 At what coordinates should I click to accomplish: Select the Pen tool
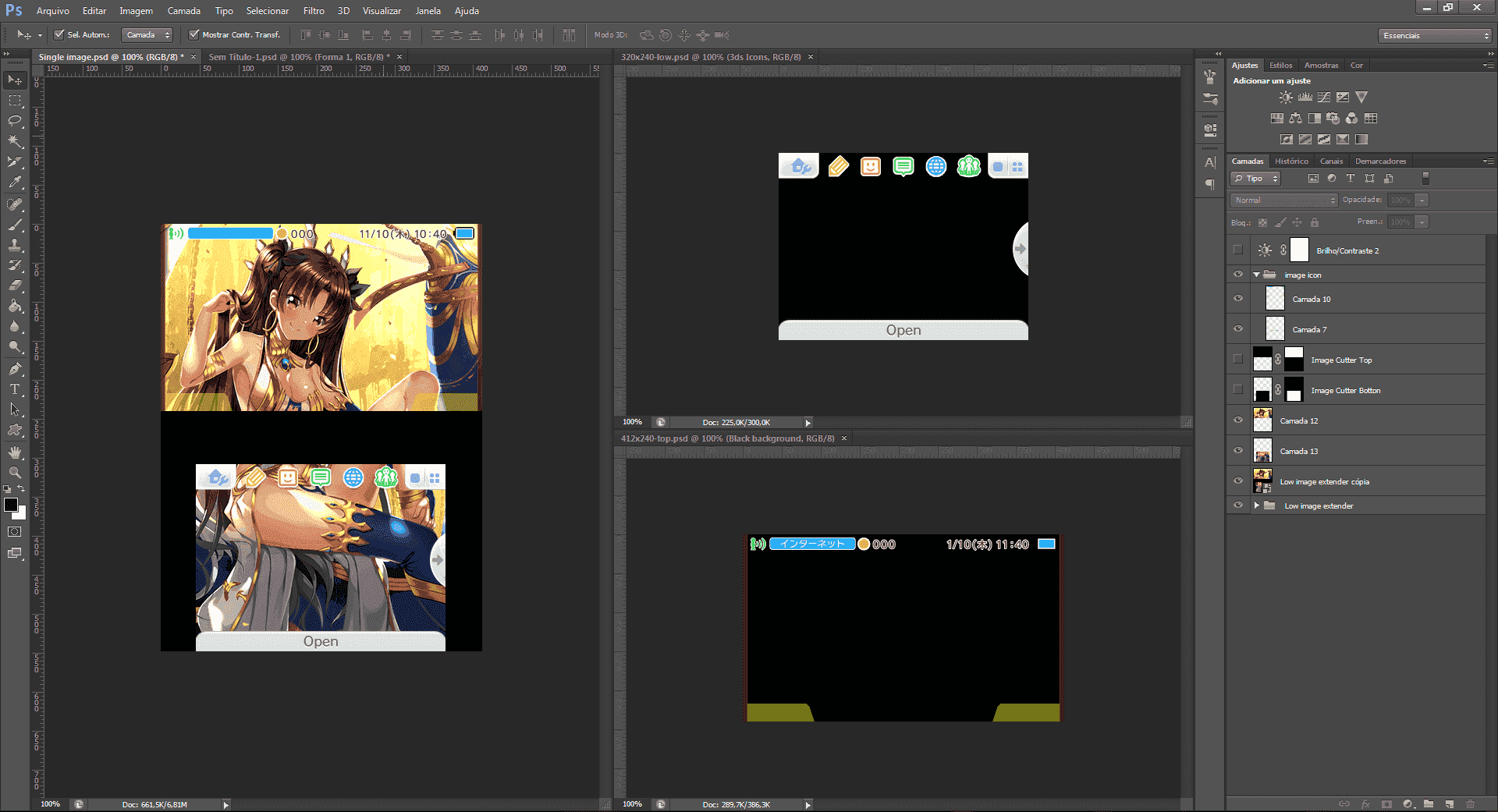click(x=15, y=369)
